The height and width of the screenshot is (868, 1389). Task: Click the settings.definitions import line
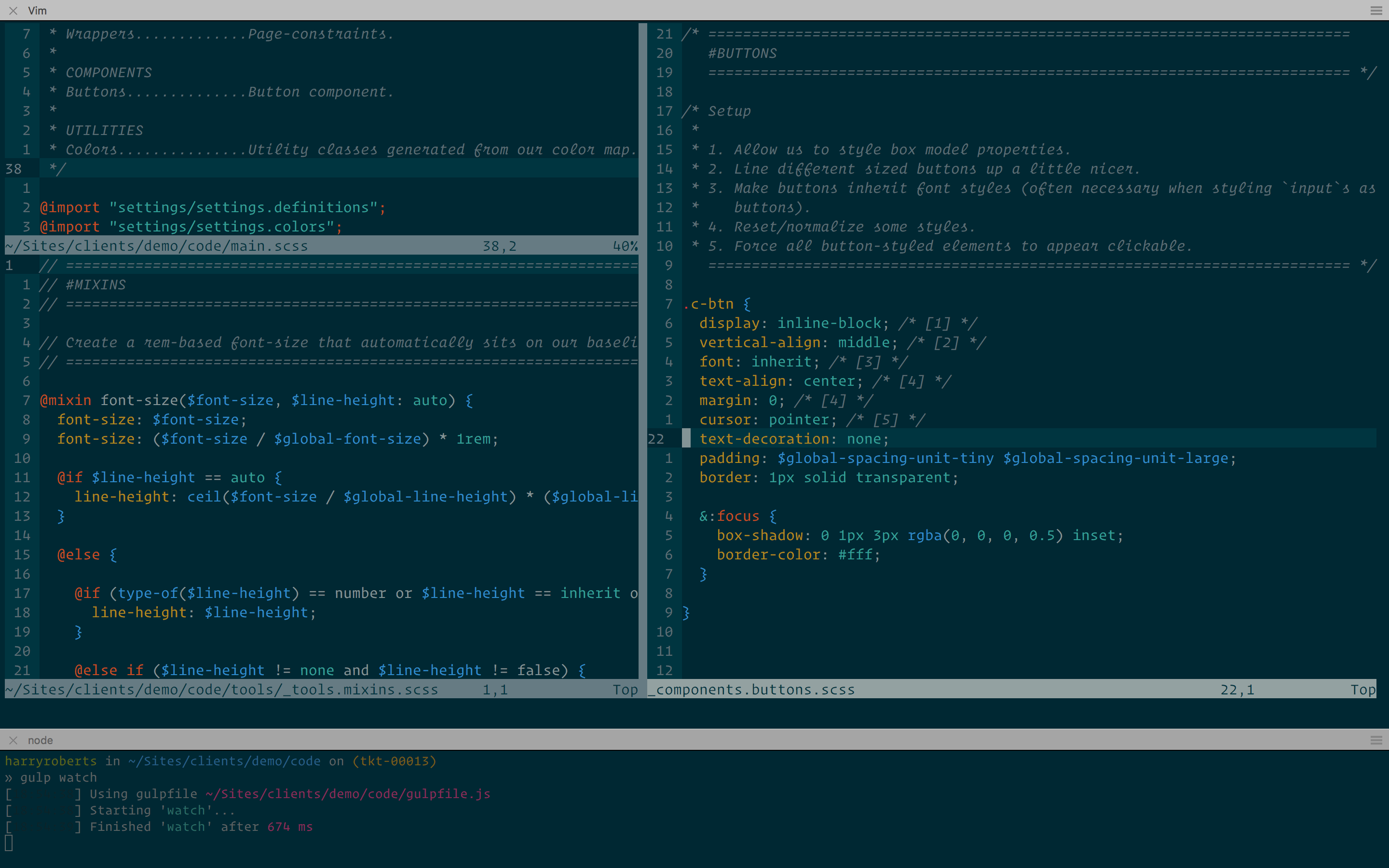click(x=213, y=207)
